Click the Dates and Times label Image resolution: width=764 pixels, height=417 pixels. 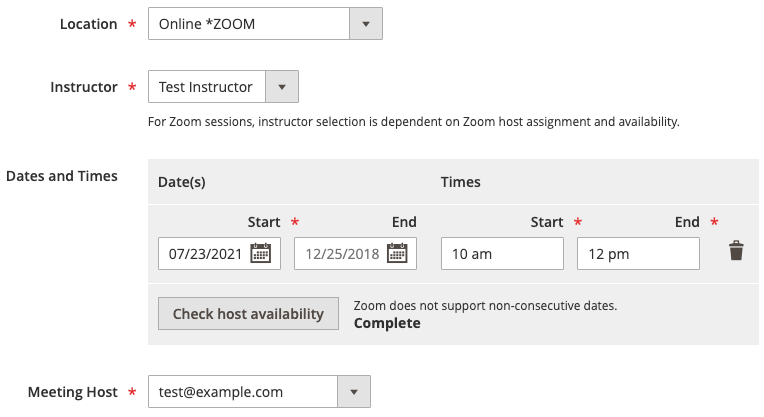pyautogui.click(x=62, y=176)
